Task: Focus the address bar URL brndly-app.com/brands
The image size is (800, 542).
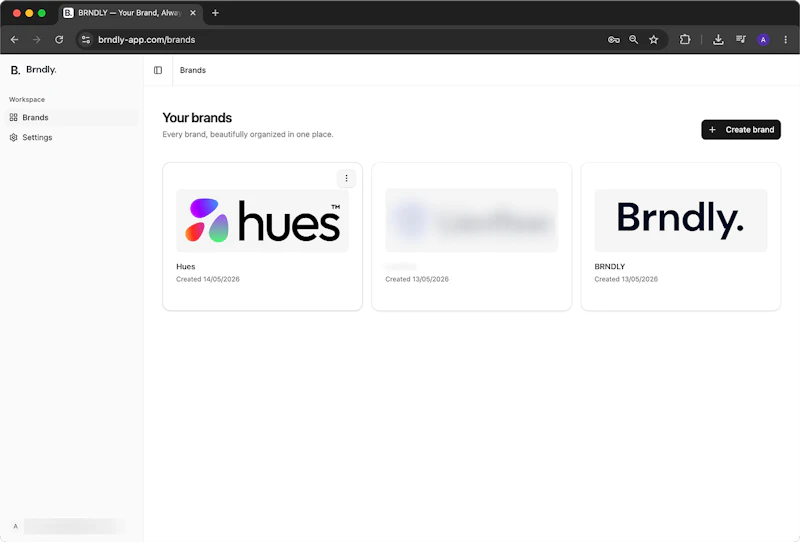Action: pos(146,39)
